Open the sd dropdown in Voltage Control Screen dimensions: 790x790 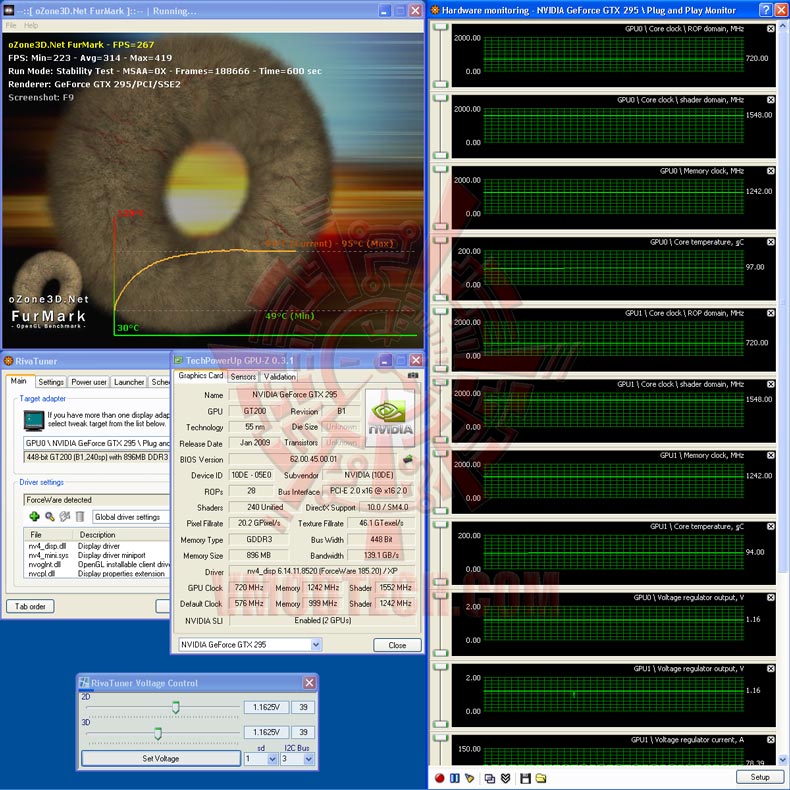(272, 759)
